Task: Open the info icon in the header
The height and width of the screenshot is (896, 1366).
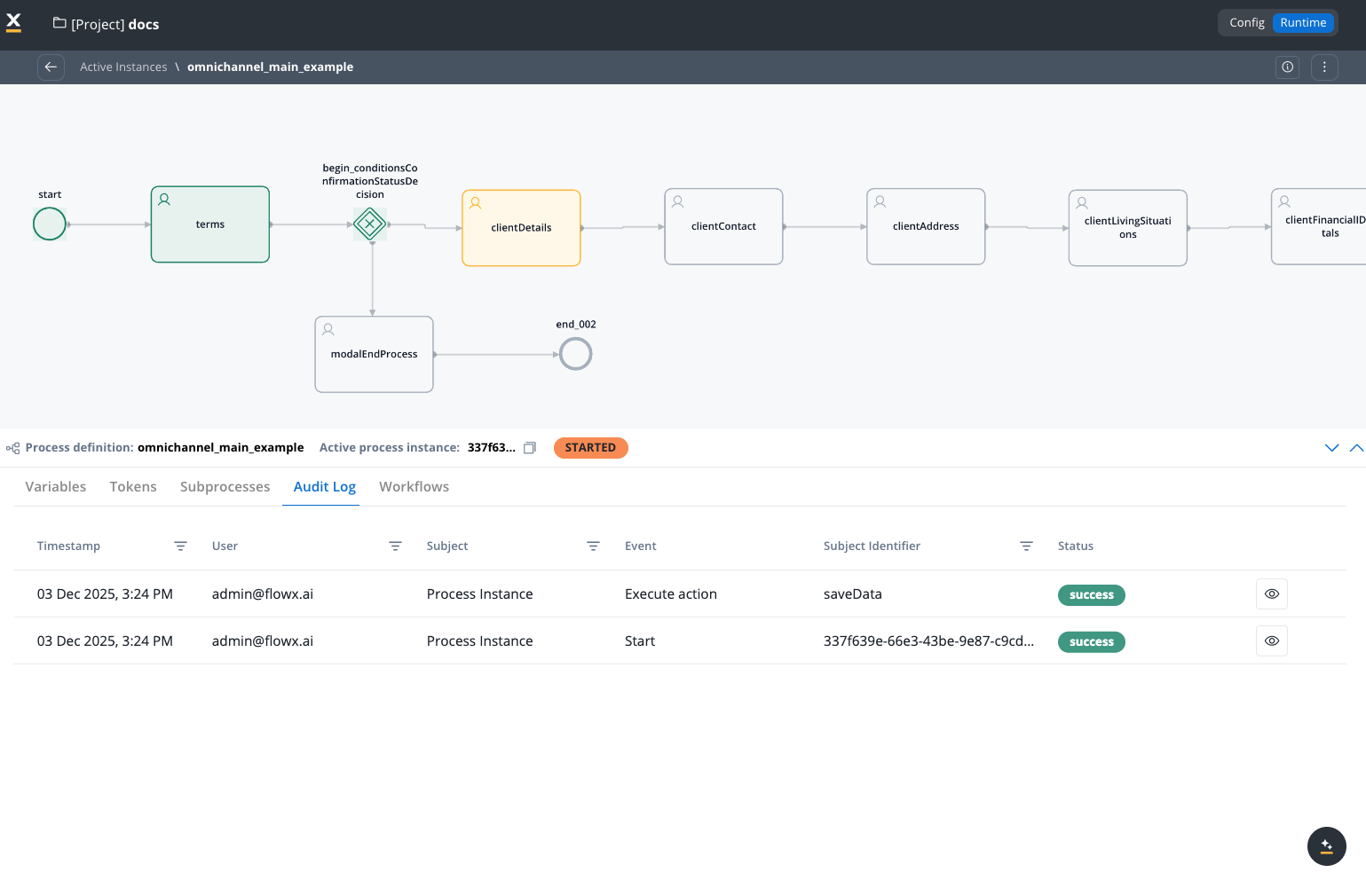Action: pyautogui.click(x=1287, y=67)
